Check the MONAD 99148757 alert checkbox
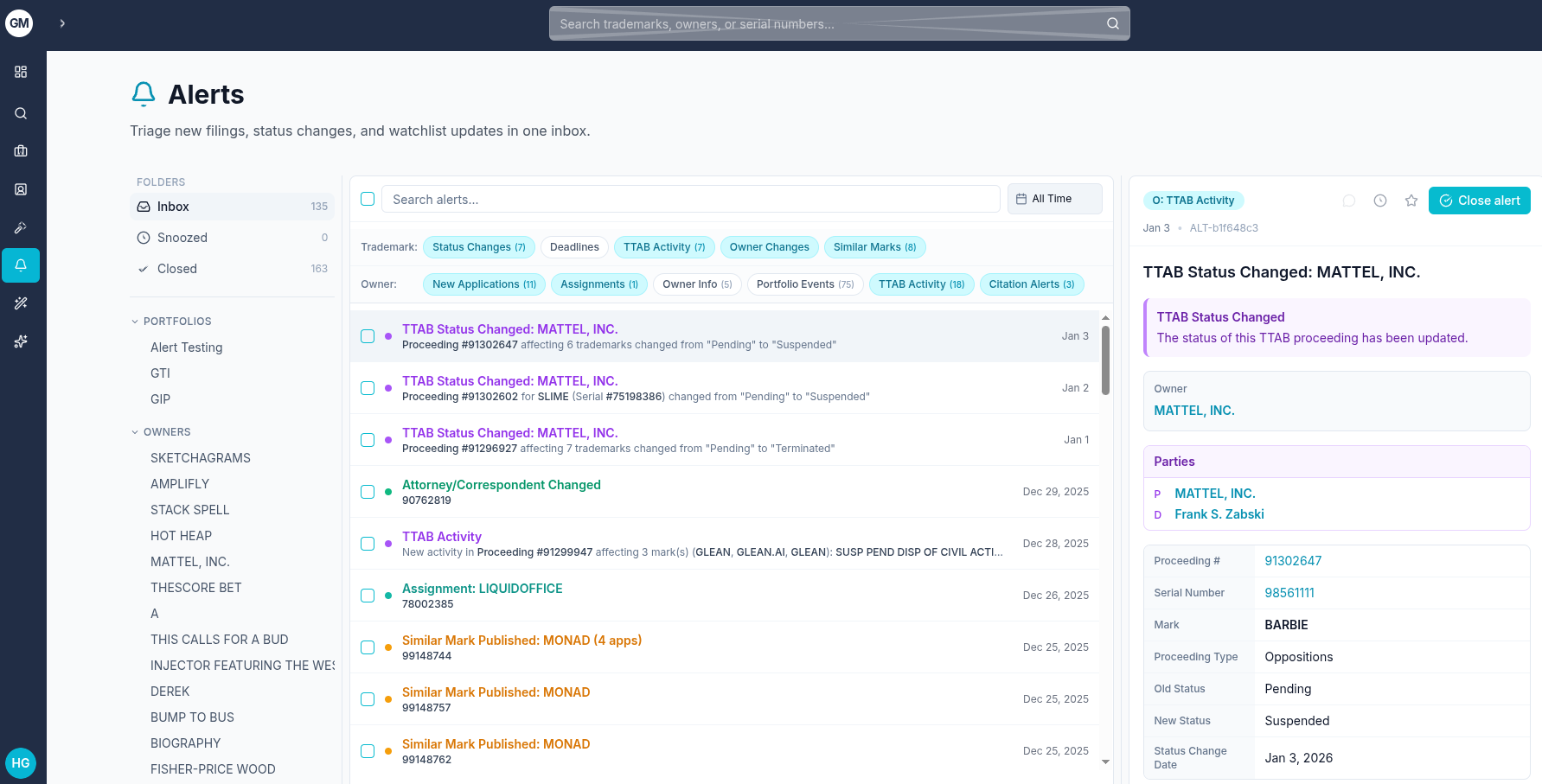The image size is (1542, 784). pos(368,699)
